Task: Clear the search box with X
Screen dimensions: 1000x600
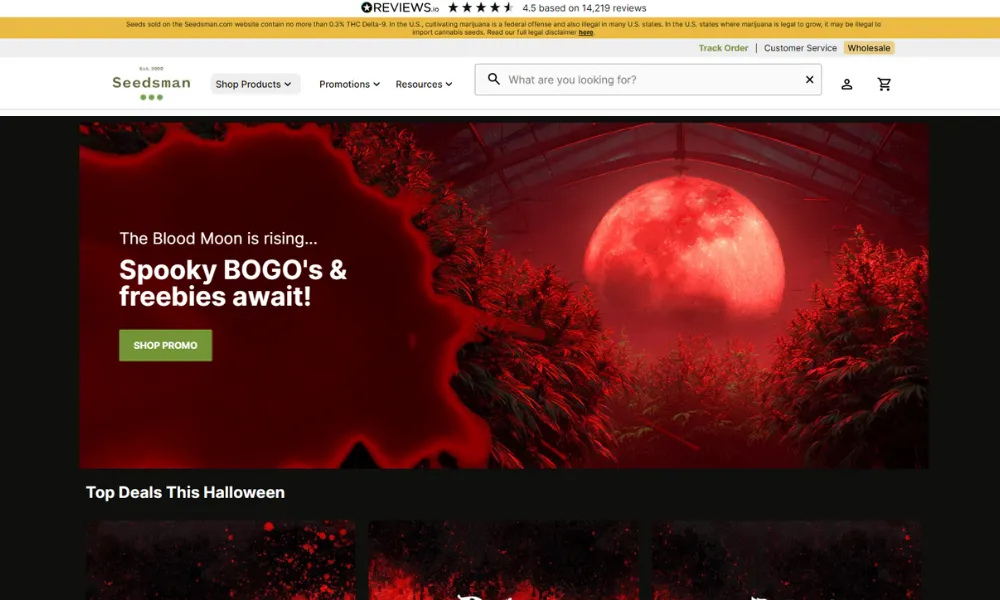Action: [x=810, y=80]
